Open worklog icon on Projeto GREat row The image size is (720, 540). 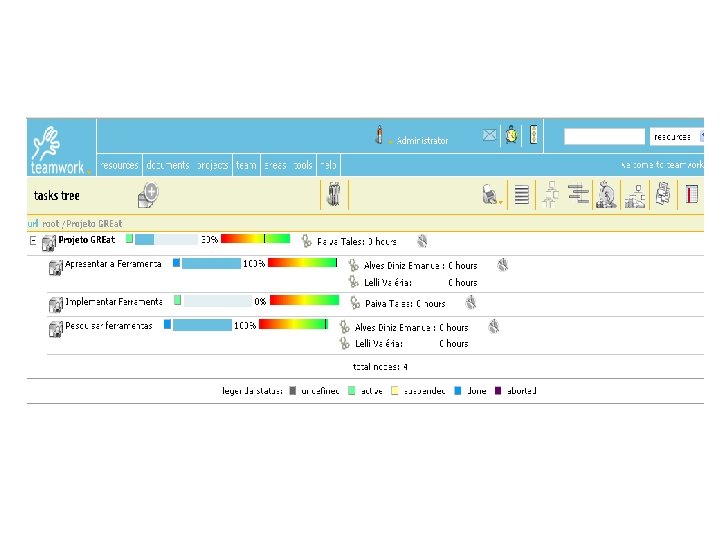coord(422,241)
